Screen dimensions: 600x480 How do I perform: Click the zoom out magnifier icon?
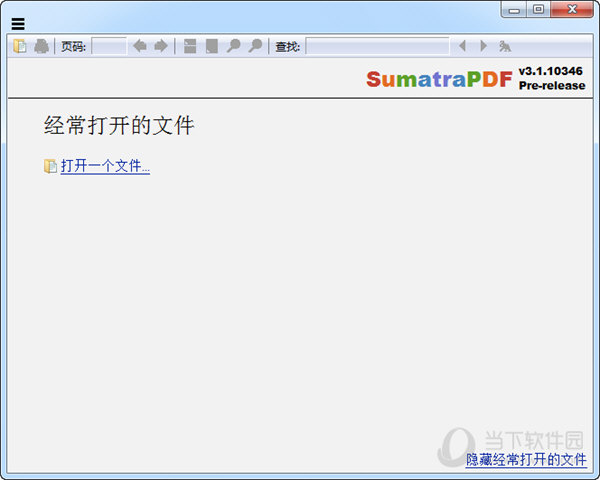pos(233,46)
